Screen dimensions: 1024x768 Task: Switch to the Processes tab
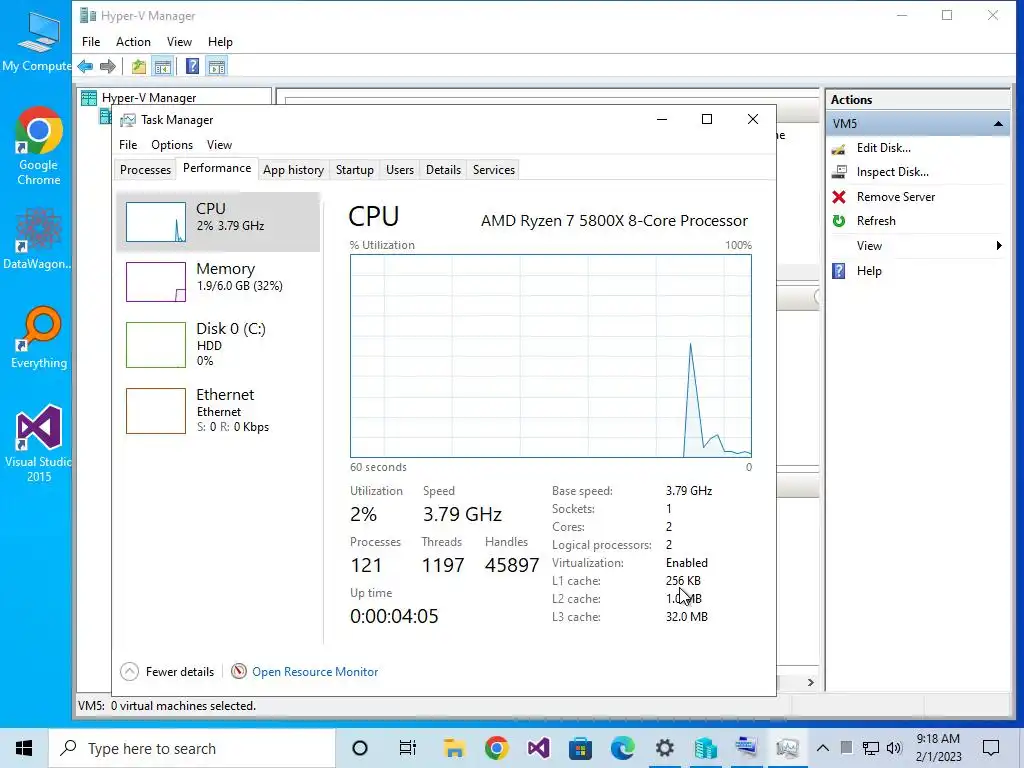(x=145, y=170)
